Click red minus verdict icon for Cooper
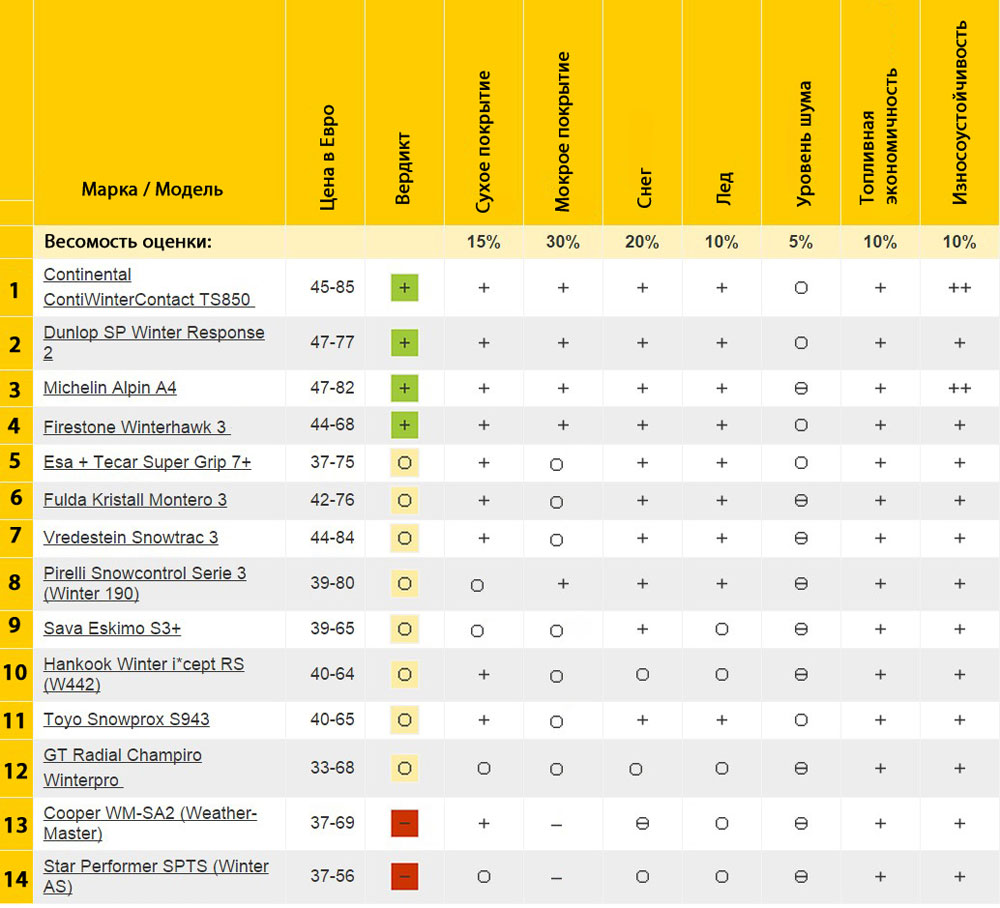Image resolution: width=1000 pixels, height=908 pixels. tap(404, 823)
